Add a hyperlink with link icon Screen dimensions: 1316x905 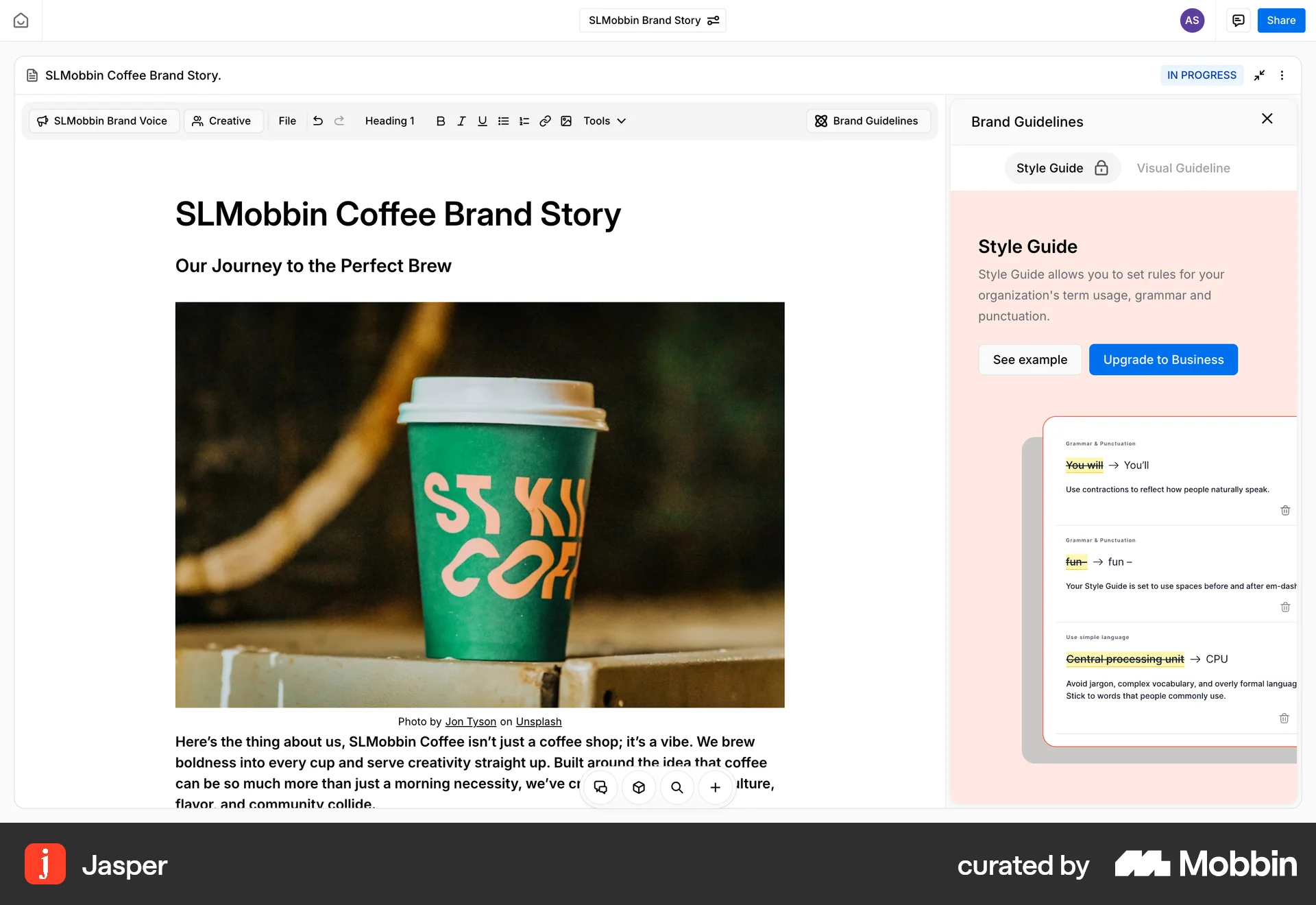[545, 121]
